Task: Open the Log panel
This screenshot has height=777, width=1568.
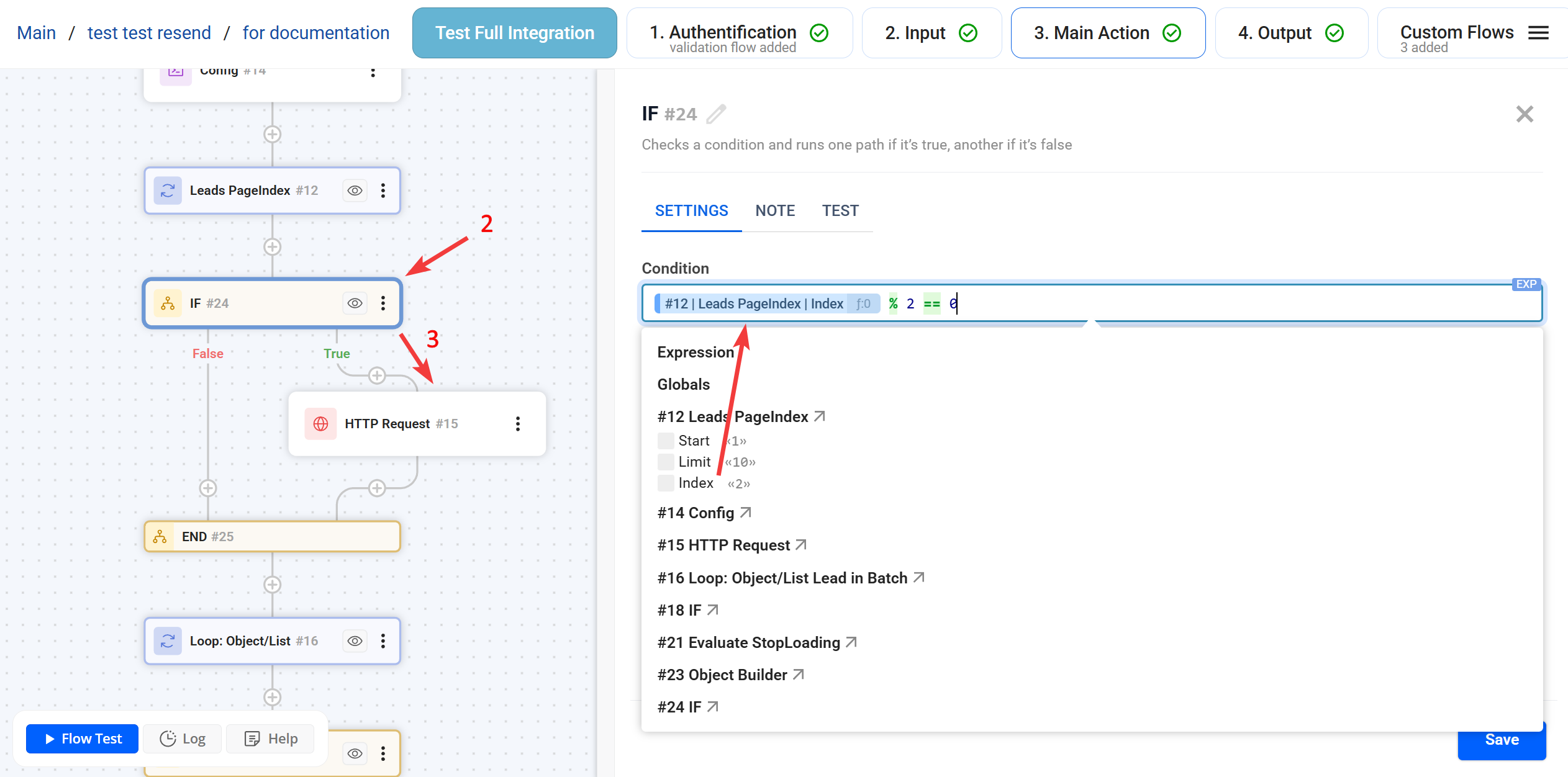Action: click(x=181, y=739)
